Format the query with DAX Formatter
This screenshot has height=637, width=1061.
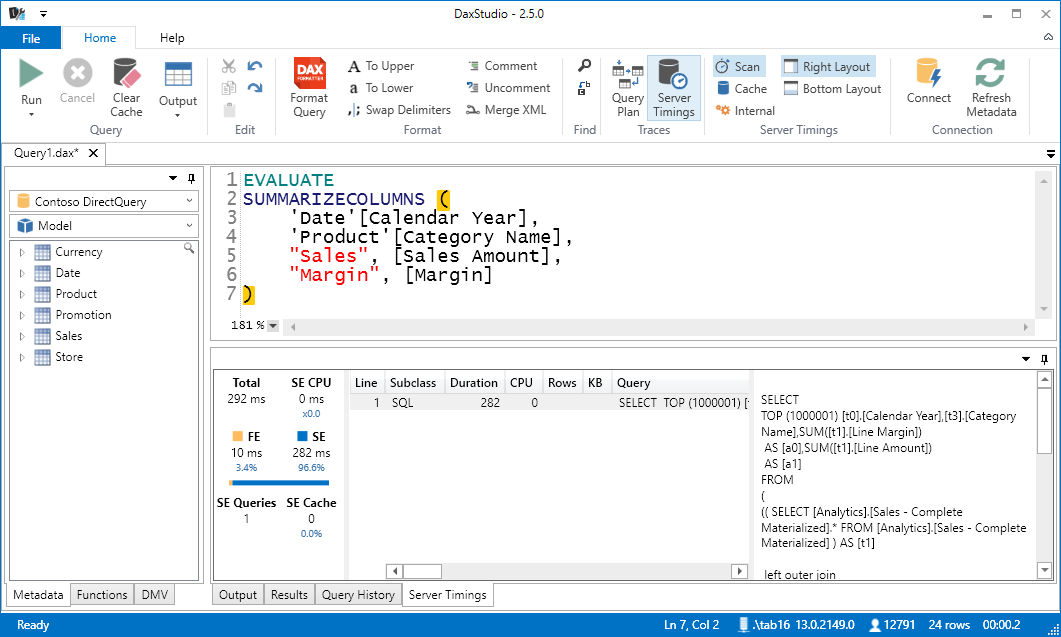pyautogui.click(x=309, y=88)
